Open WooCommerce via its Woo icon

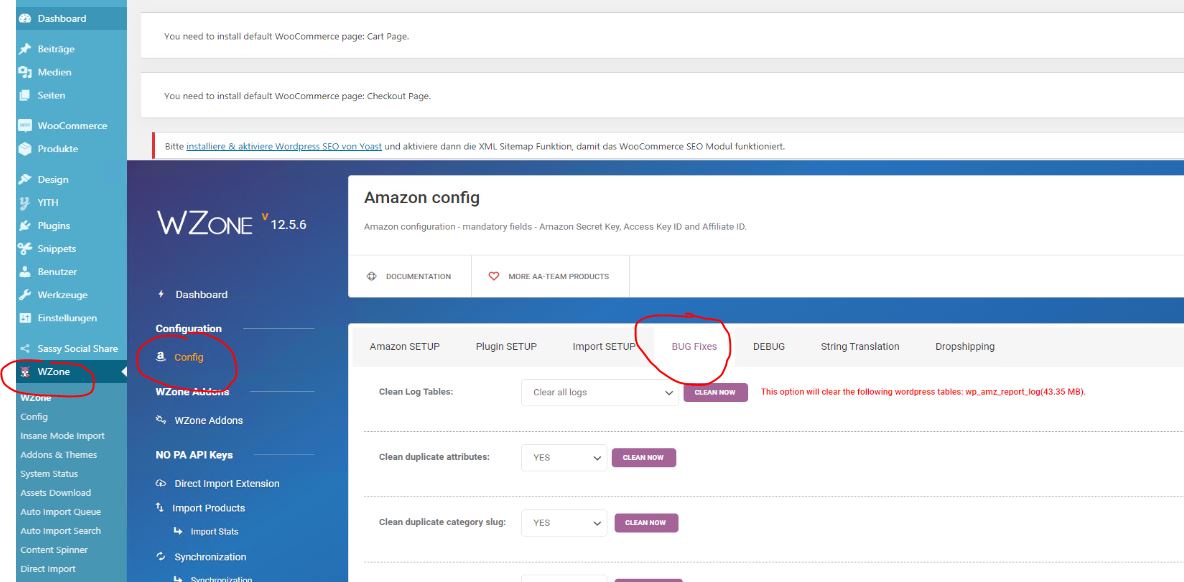pyautogui.click(x=25, y=126)
